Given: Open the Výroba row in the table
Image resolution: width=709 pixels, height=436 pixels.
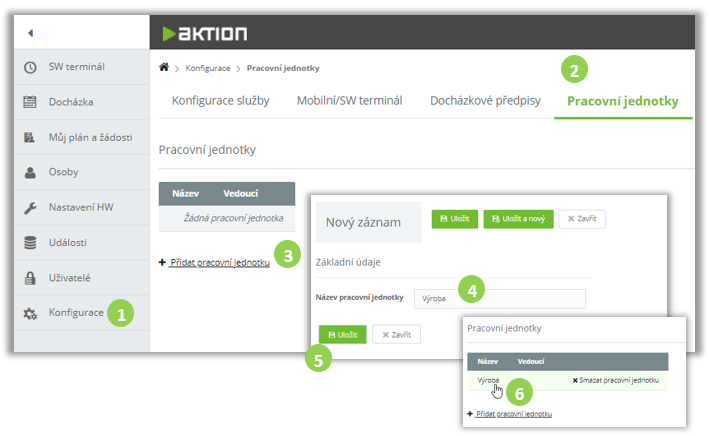Looking at the screenshot, I should tap(488, 381).
